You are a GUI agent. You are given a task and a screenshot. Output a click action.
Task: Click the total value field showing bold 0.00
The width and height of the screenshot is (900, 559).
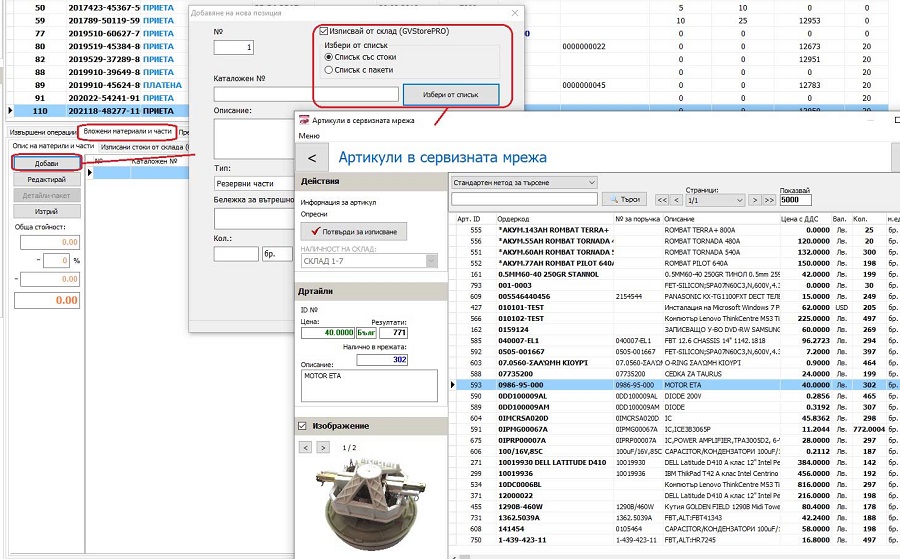[47, 300]
